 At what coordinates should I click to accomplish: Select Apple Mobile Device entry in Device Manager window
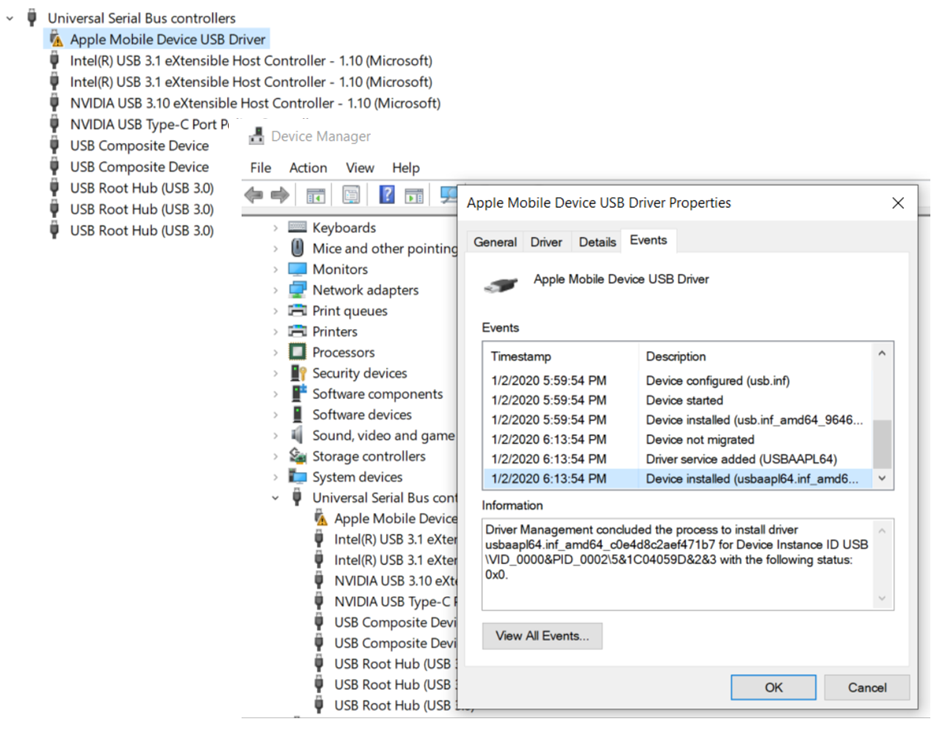tap(396, 519)
